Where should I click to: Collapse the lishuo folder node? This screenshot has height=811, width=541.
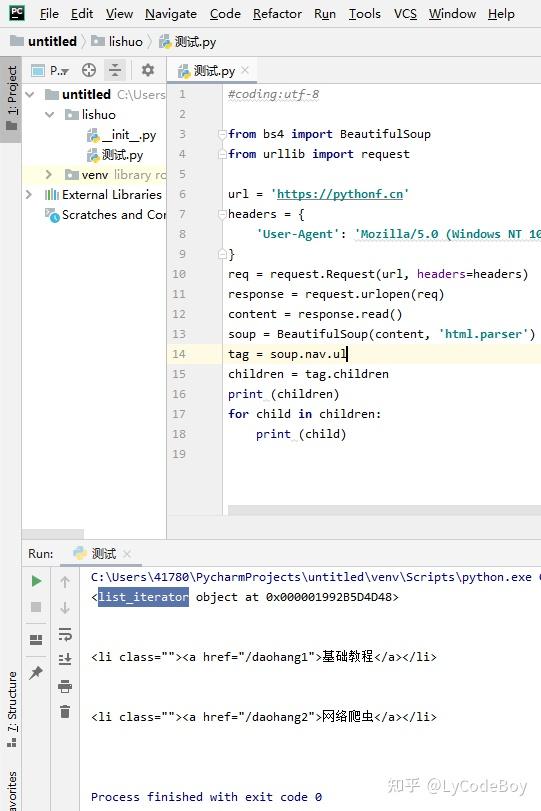pos(50,114)
